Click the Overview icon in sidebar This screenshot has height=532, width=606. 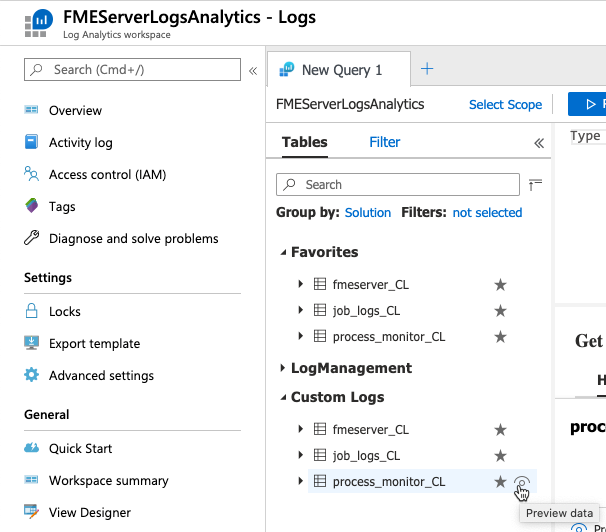(x=31, y=110)
